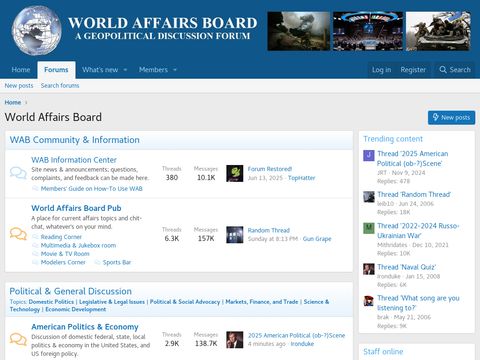
Task: Click the Register link
Action: [413, 70]
